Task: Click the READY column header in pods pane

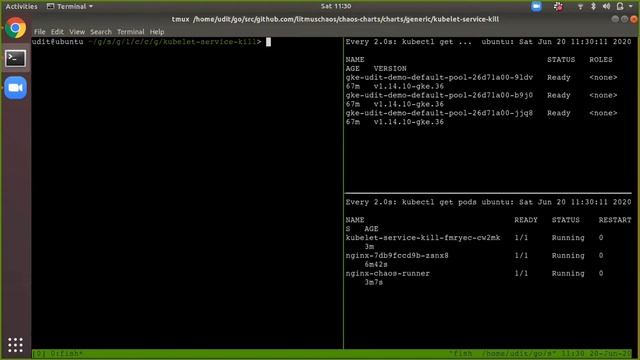Action: pos(526,220)
